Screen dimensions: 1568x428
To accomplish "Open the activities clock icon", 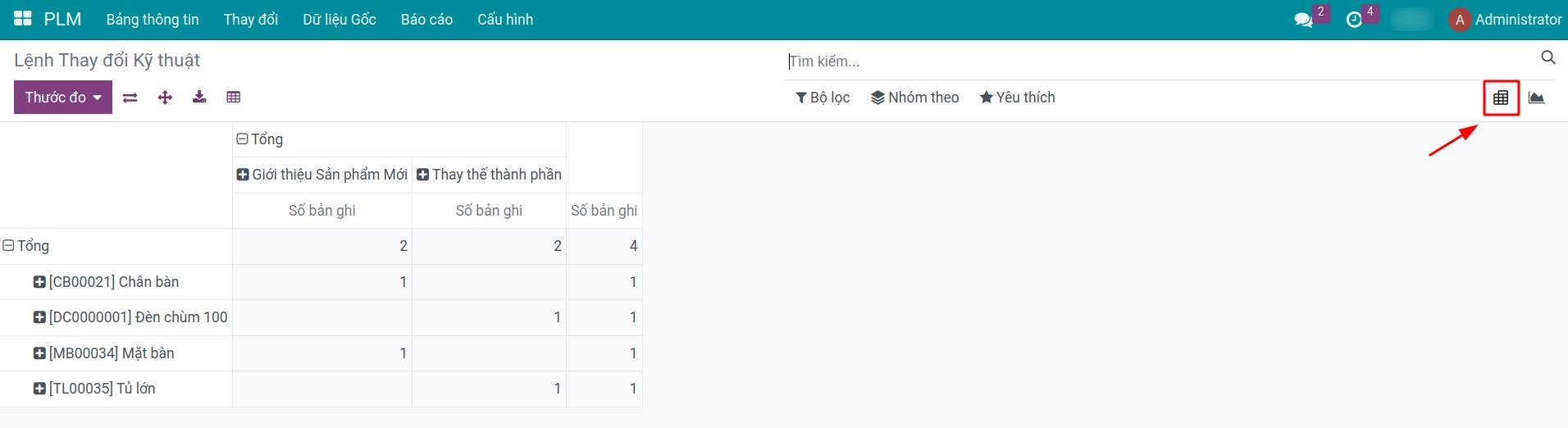I will click(x=1354, y=20).
